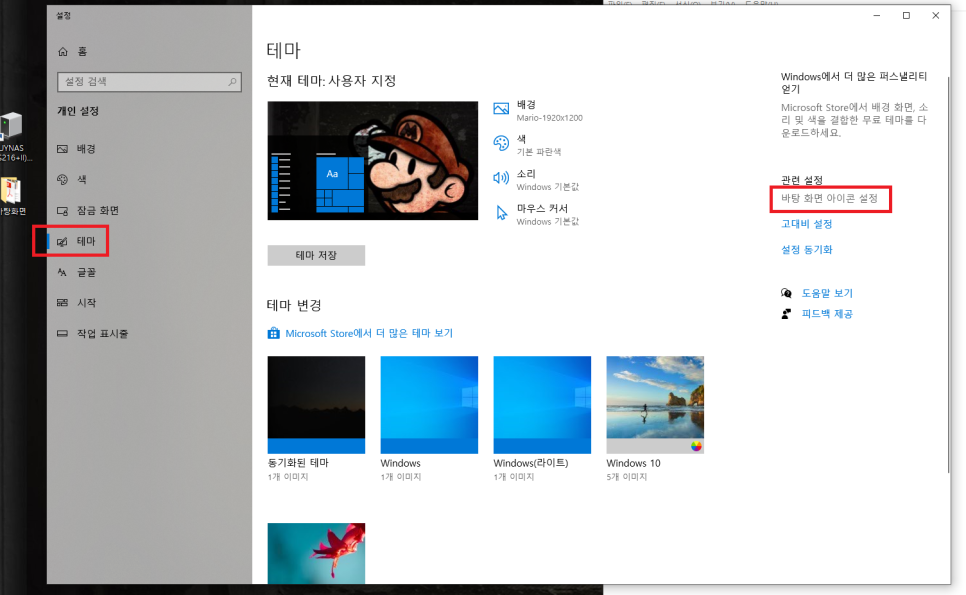Image resolution: width=966 pixels, height=595 pixels.
Task: Open the 홈 home icon in sidebar
Action: point(63,52)
